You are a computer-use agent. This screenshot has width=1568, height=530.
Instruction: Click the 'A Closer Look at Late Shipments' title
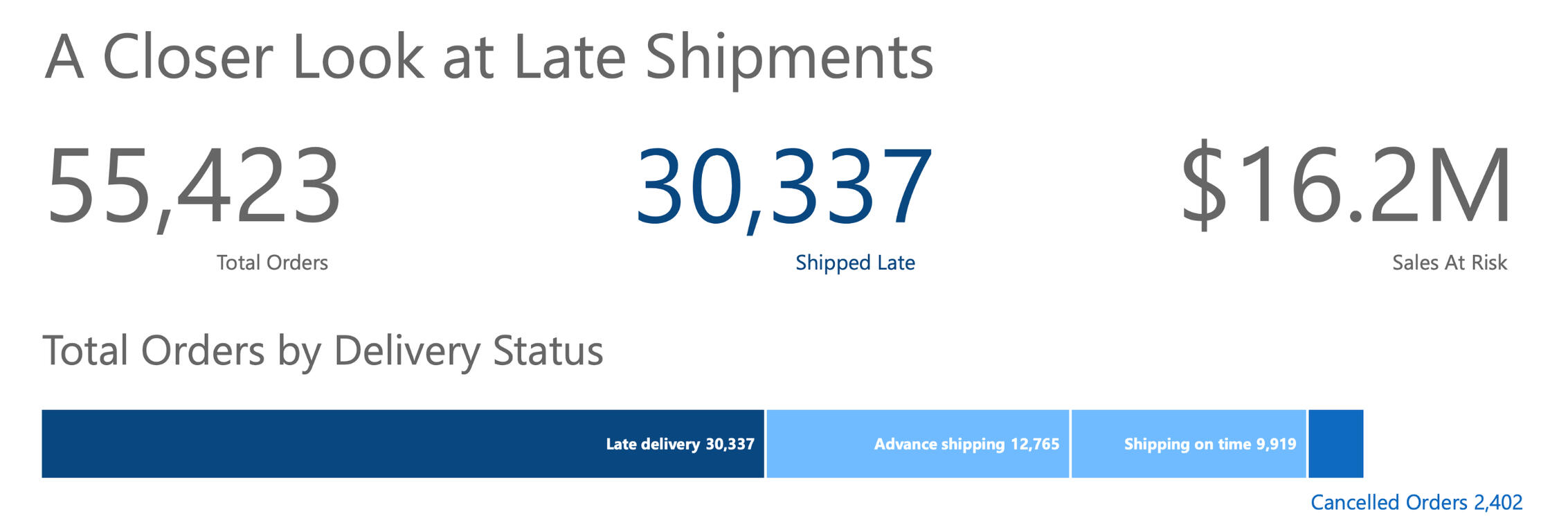click(x=489, y=58)
